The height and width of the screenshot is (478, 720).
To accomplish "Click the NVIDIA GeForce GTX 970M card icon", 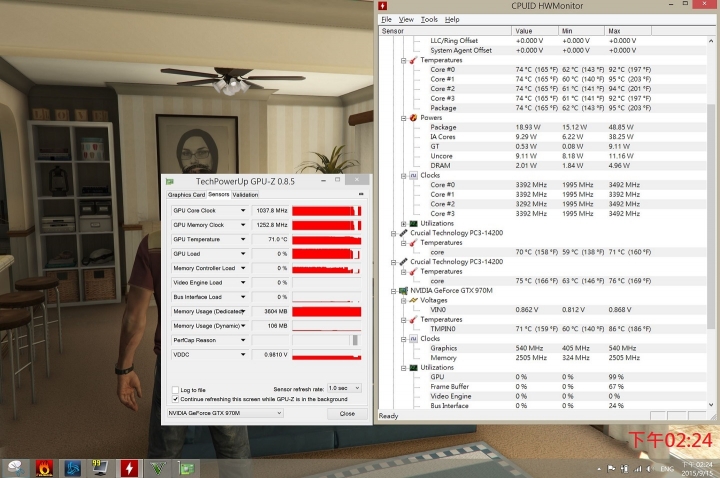I will [403, 291].
